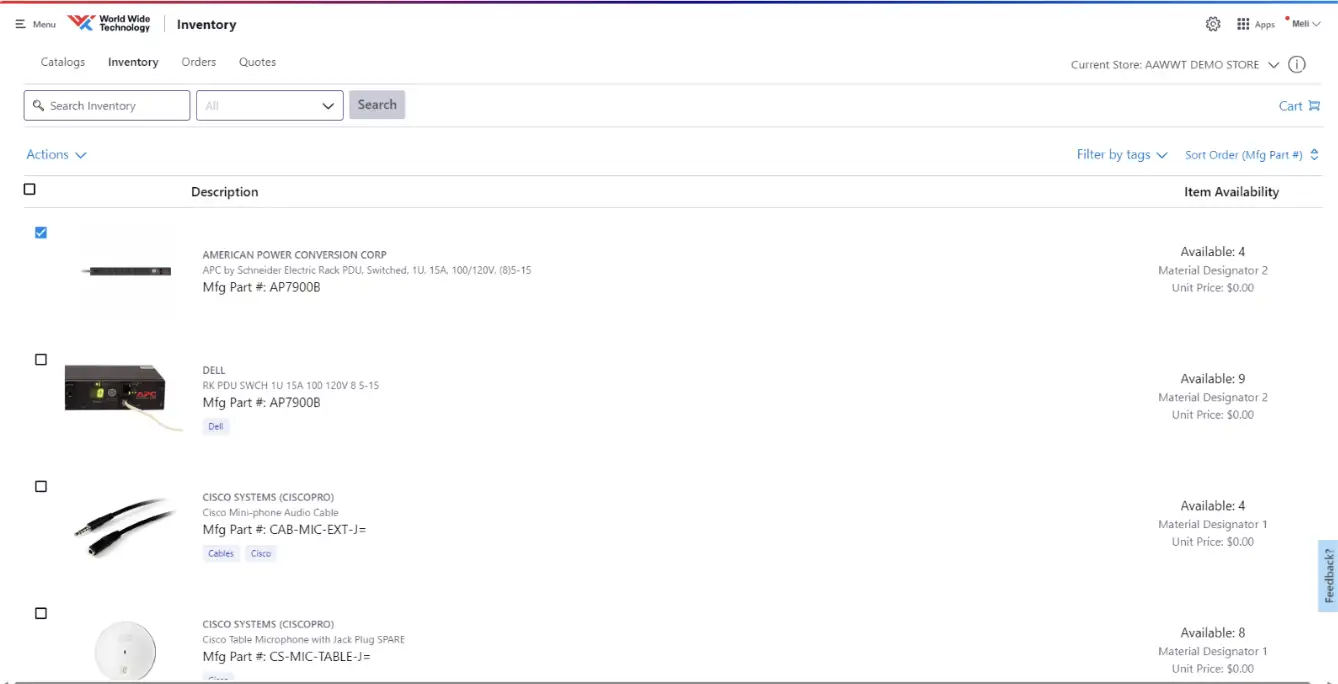Click Cisco Table Microphone with Jack Plug SPARE

[303, 640]
